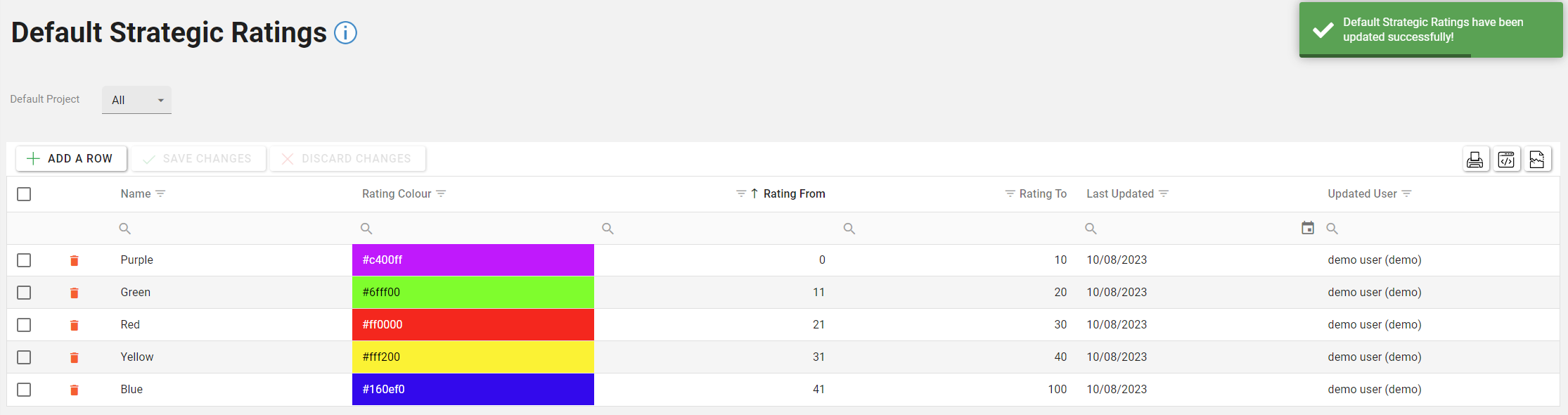Viewport: 1568px width, 415px height.
Task: Select the Blue row checkbox
Action: 24,390
